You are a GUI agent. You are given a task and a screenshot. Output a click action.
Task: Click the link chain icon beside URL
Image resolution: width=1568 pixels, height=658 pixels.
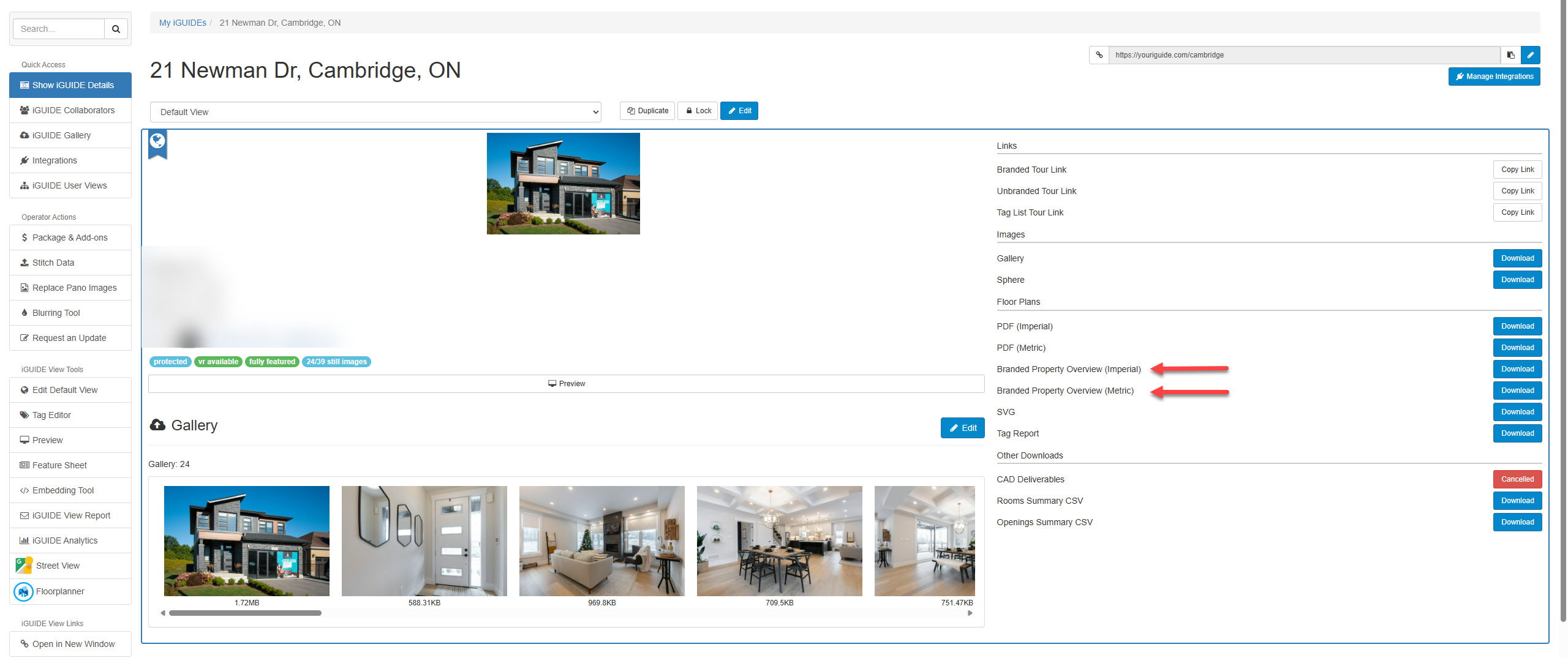(1099, 55)
